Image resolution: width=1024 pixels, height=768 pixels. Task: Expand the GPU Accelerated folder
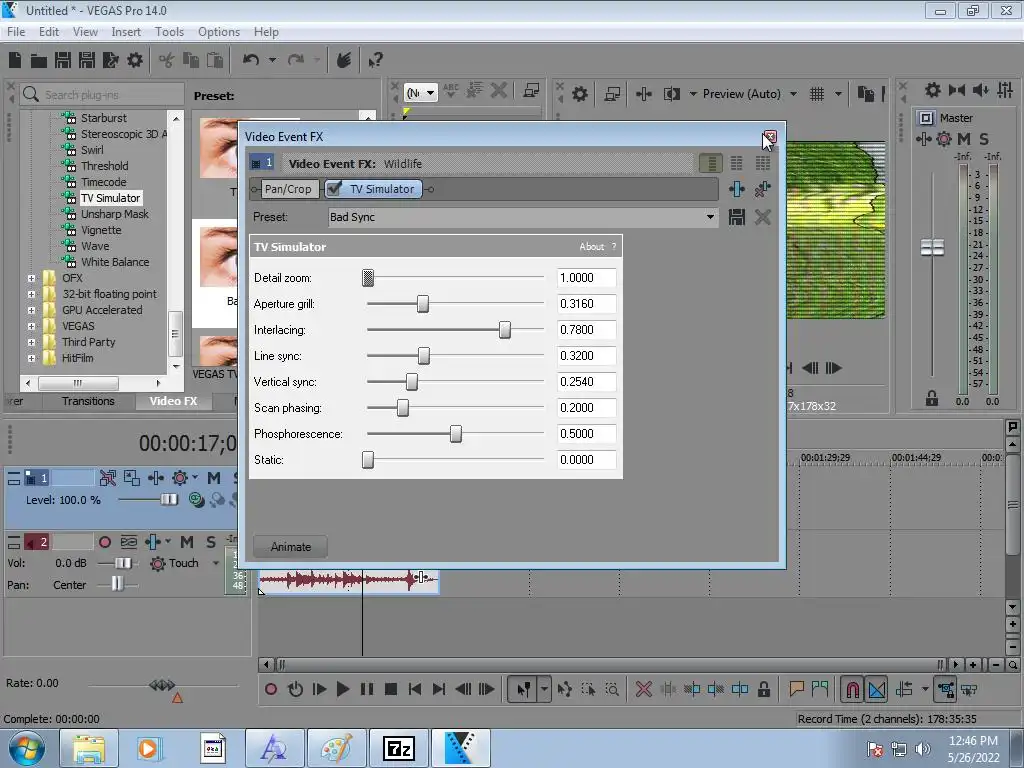(31, 310)
